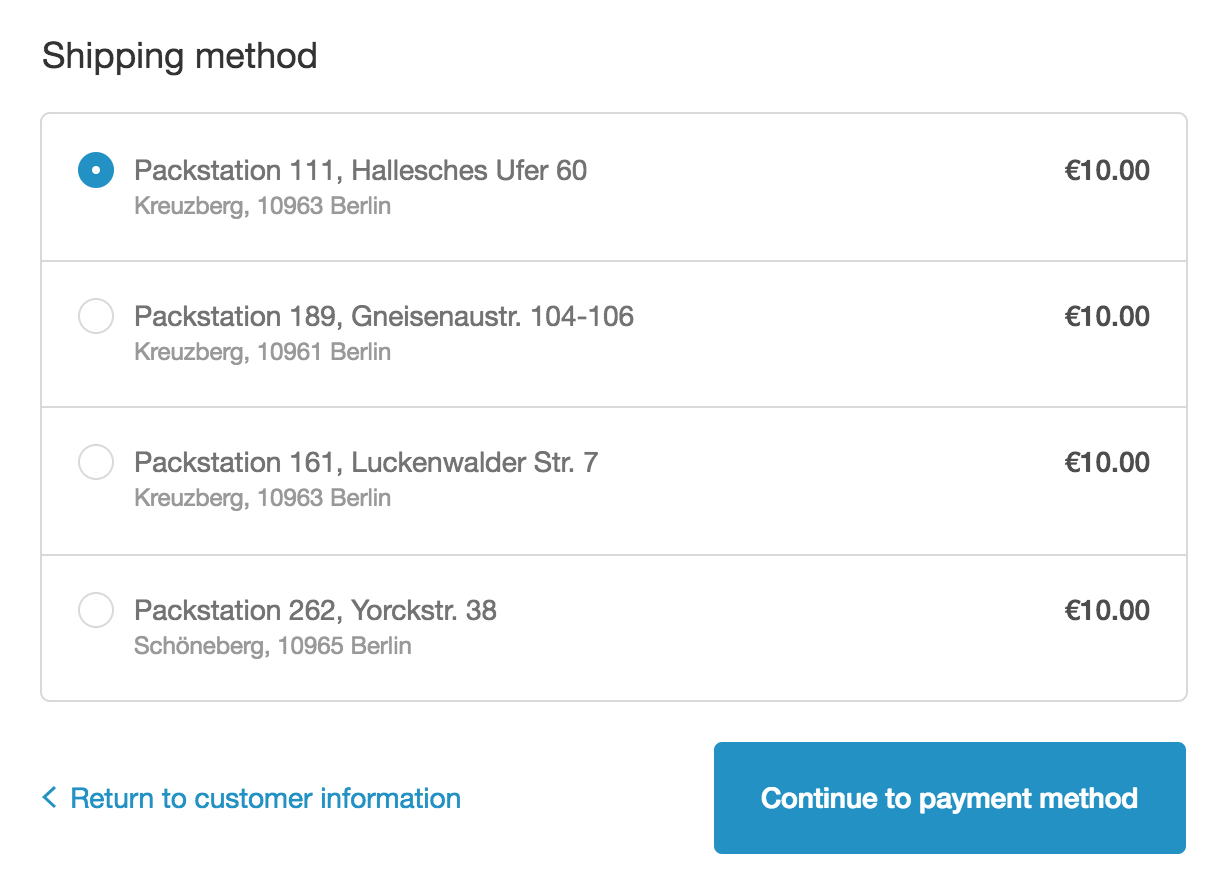Click Continue to payment method button
Image resolution: width=1230 pixels, height=888 pixels.
[x=950, y=798]
